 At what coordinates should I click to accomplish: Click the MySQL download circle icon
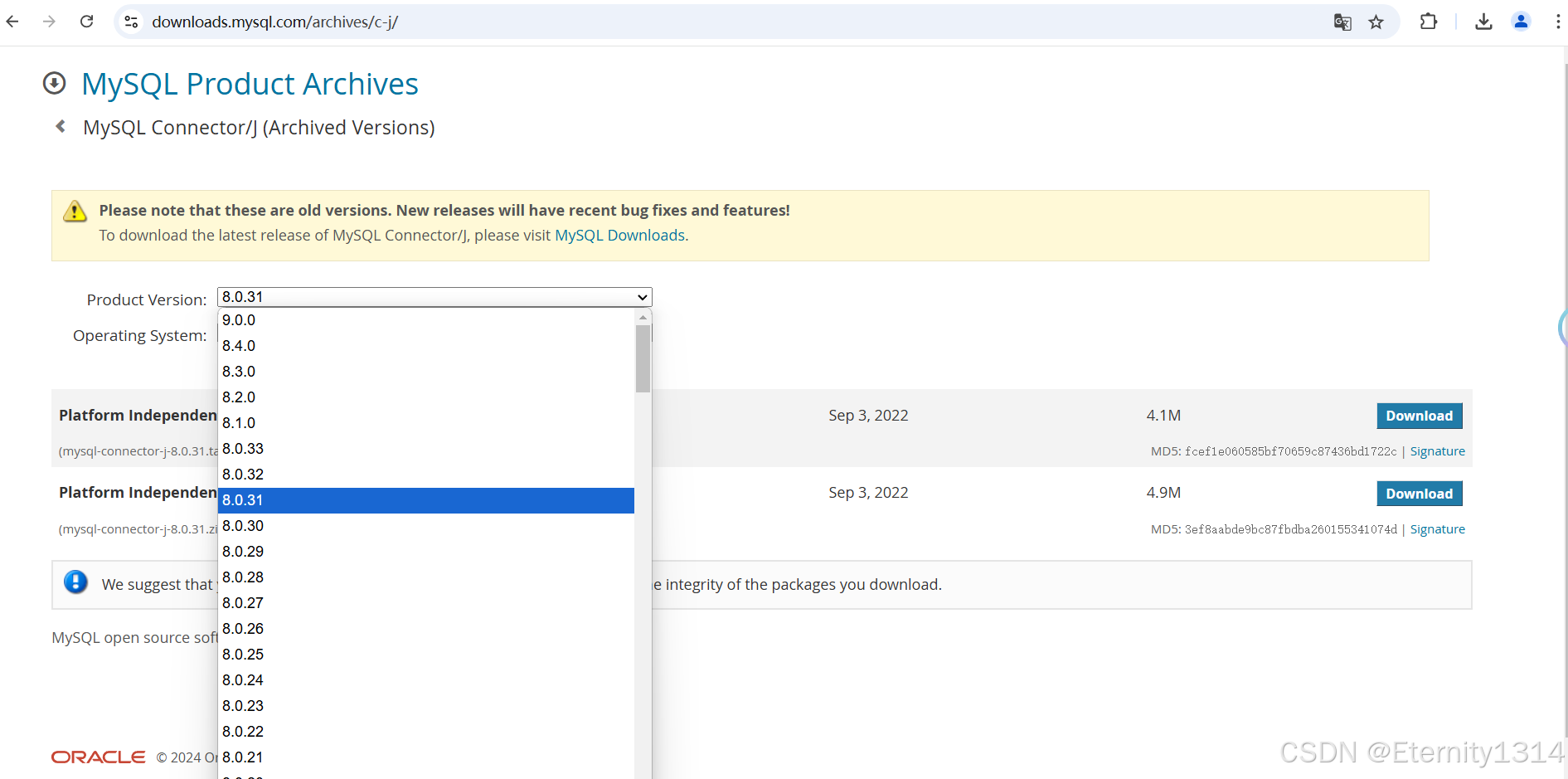tap(54, 83)
